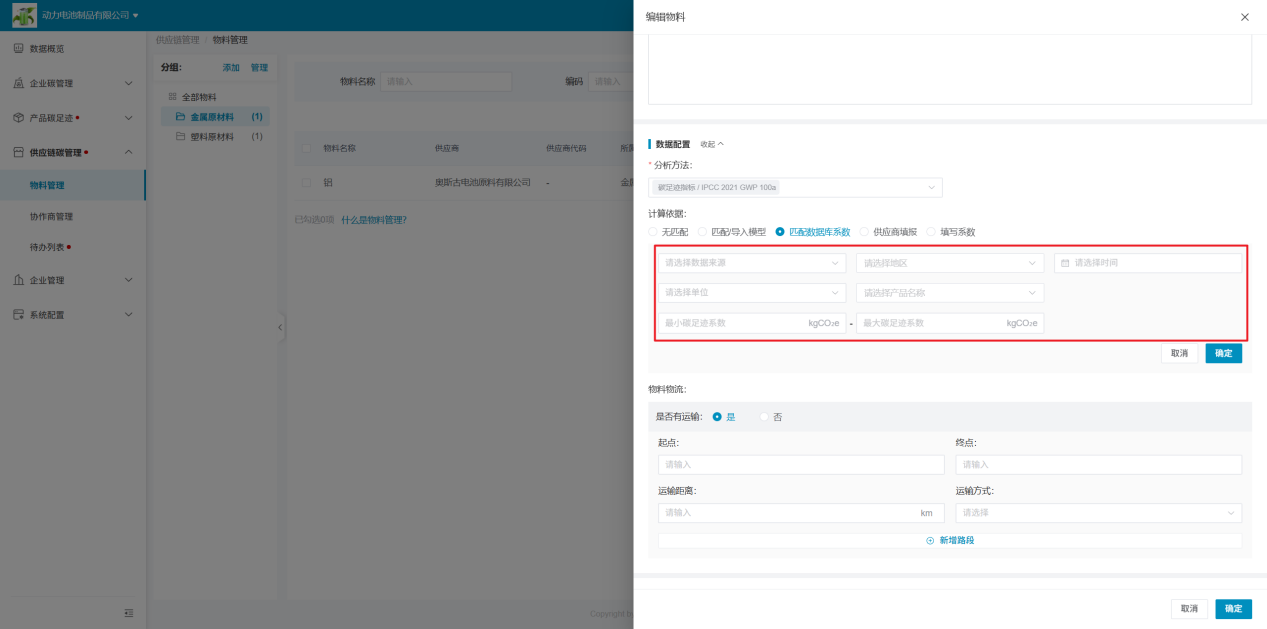Open the 分析方法 dropdown

pos(794,187)
